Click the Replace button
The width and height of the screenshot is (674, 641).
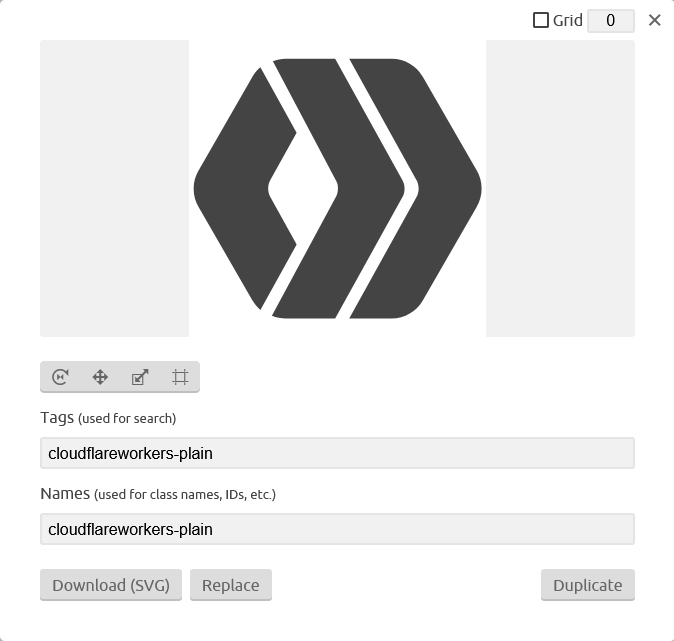pos(231,585)
